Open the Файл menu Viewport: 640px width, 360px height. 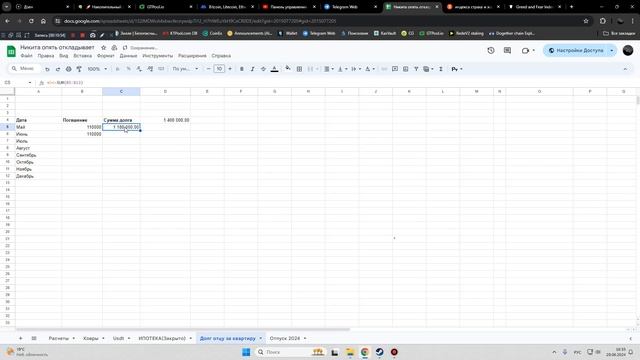27,56
